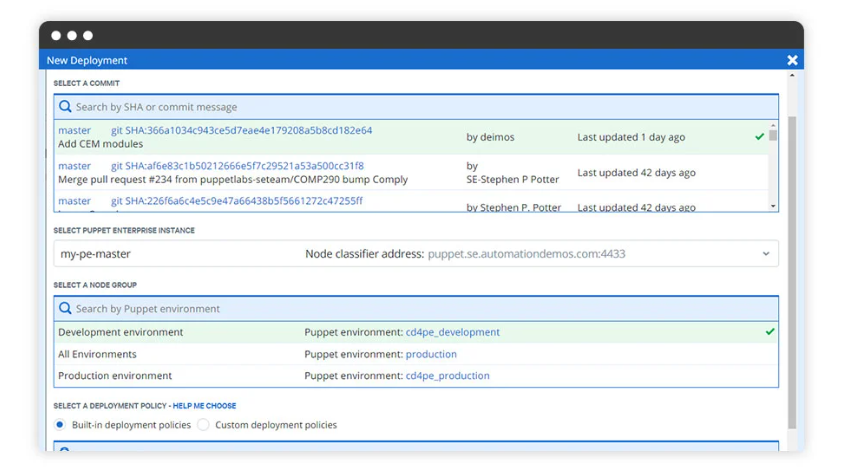Click the scroll down arrow in commit list
Viewport: 852px width, 474px height.
click(x=773, y=206)
